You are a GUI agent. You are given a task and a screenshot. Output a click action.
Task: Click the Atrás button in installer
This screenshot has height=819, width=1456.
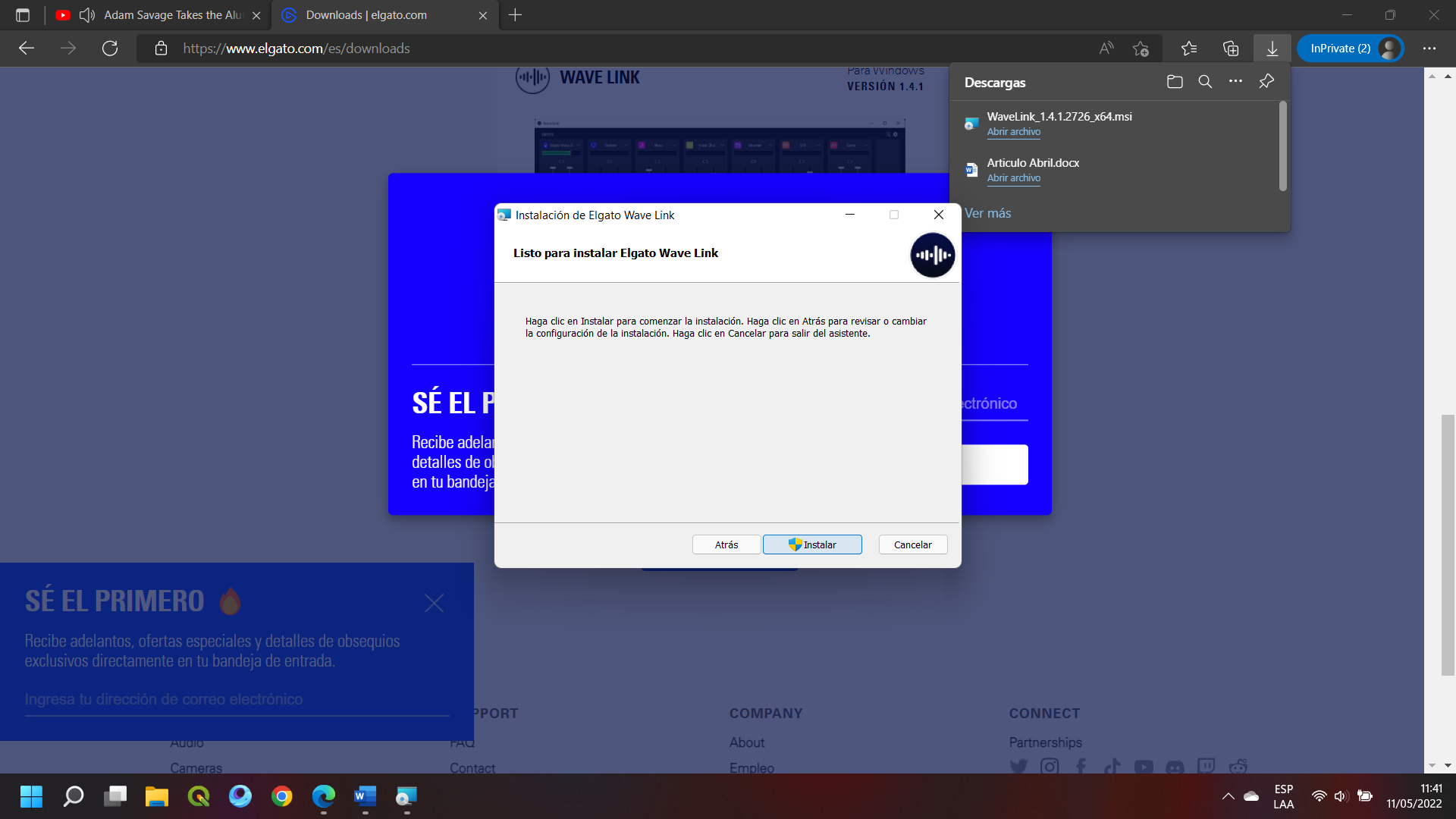[726, 544]
